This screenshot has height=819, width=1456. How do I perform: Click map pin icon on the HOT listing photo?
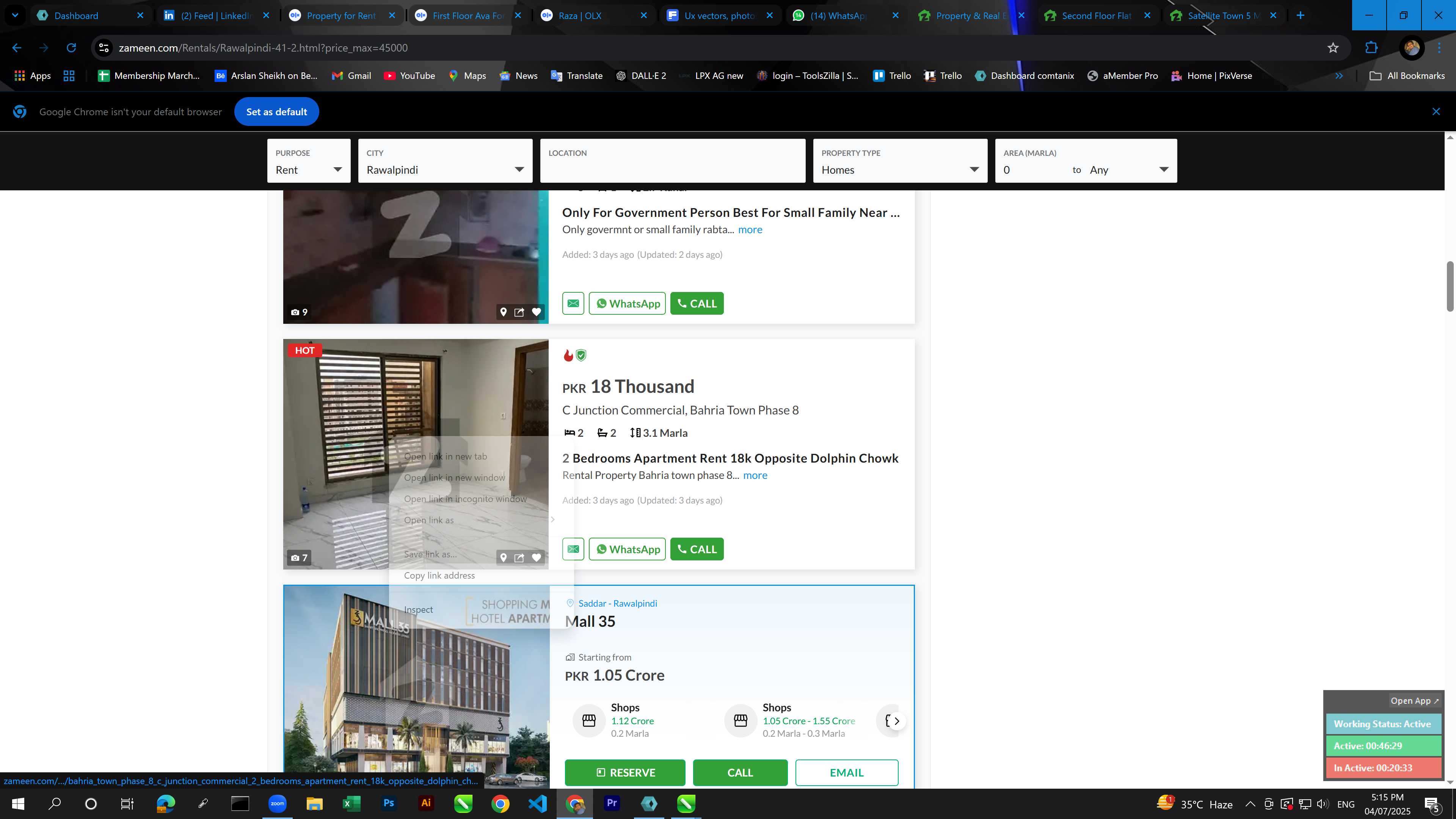click(503, 557)
